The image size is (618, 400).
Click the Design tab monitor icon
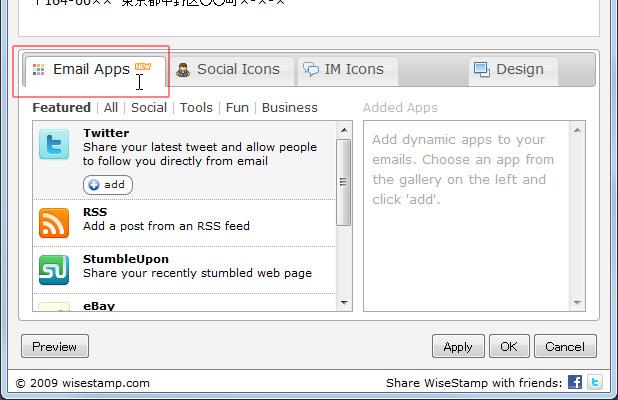[482, 70]
